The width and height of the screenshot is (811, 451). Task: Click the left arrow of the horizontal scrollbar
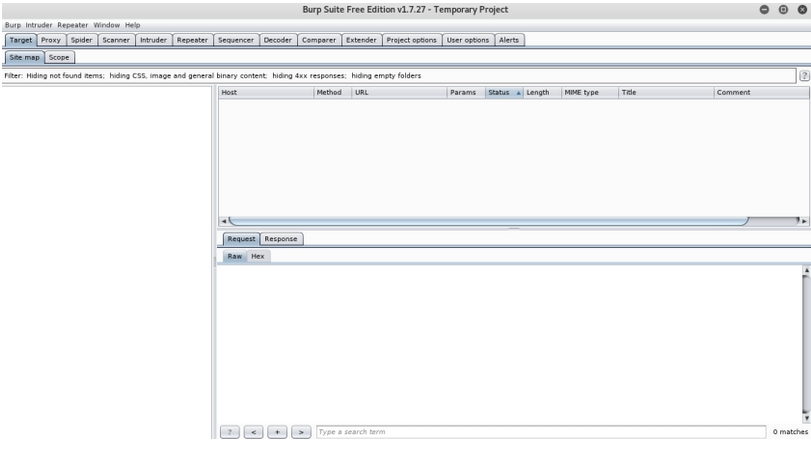pyautogui.click(x=222, y=220)
